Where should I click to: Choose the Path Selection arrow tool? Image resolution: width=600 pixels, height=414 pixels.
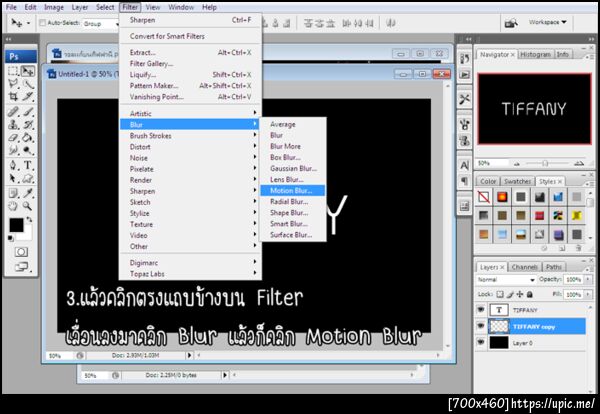pyautogui.click(x=13, y=178)
